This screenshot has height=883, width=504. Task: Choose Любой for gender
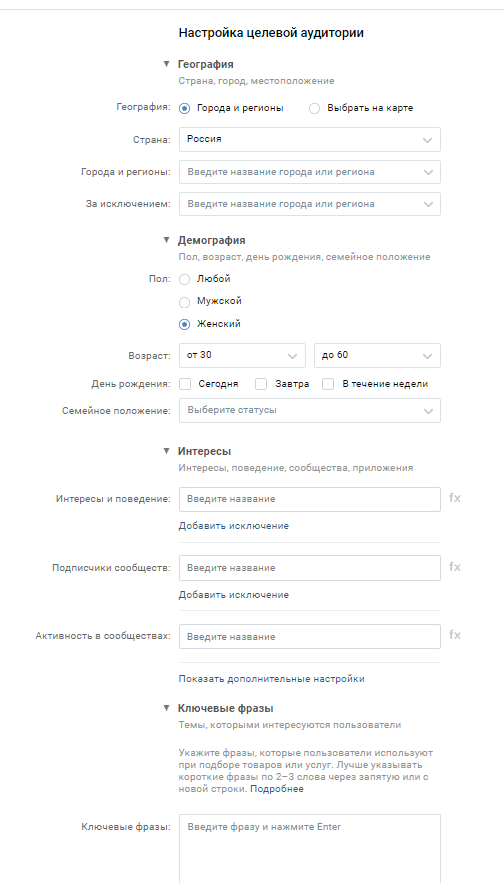[x=184, y=279]
